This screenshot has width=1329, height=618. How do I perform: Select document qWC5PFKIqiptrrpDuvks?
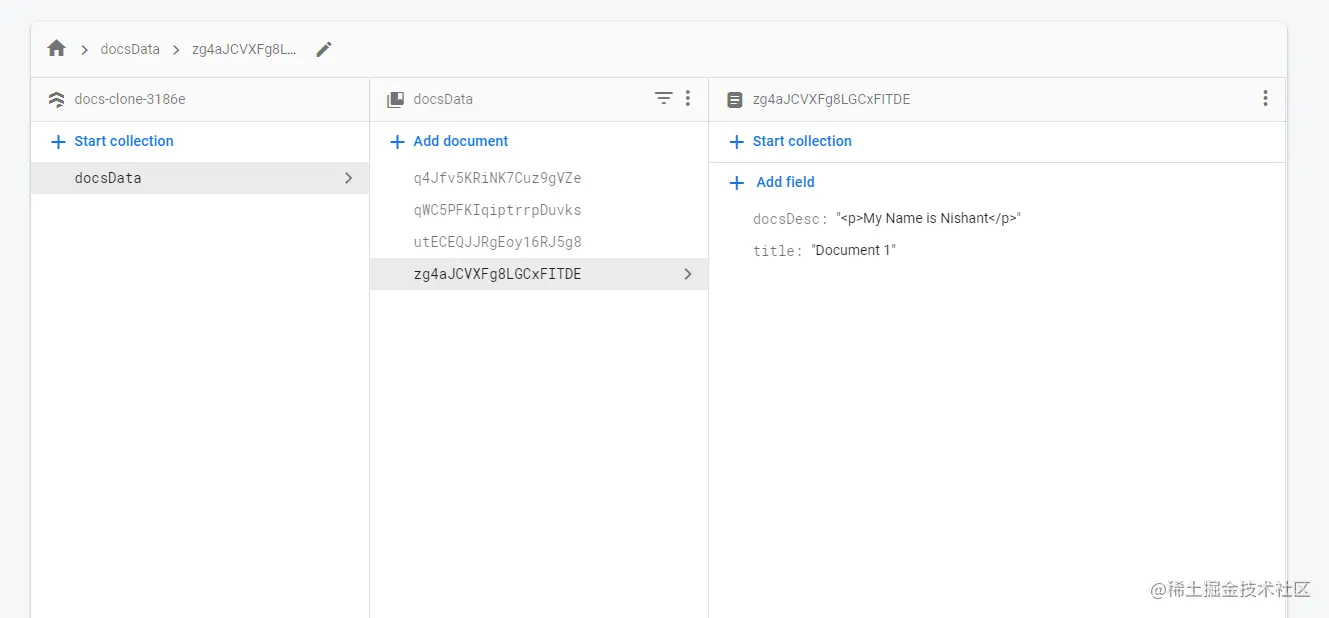pos(497,209)
